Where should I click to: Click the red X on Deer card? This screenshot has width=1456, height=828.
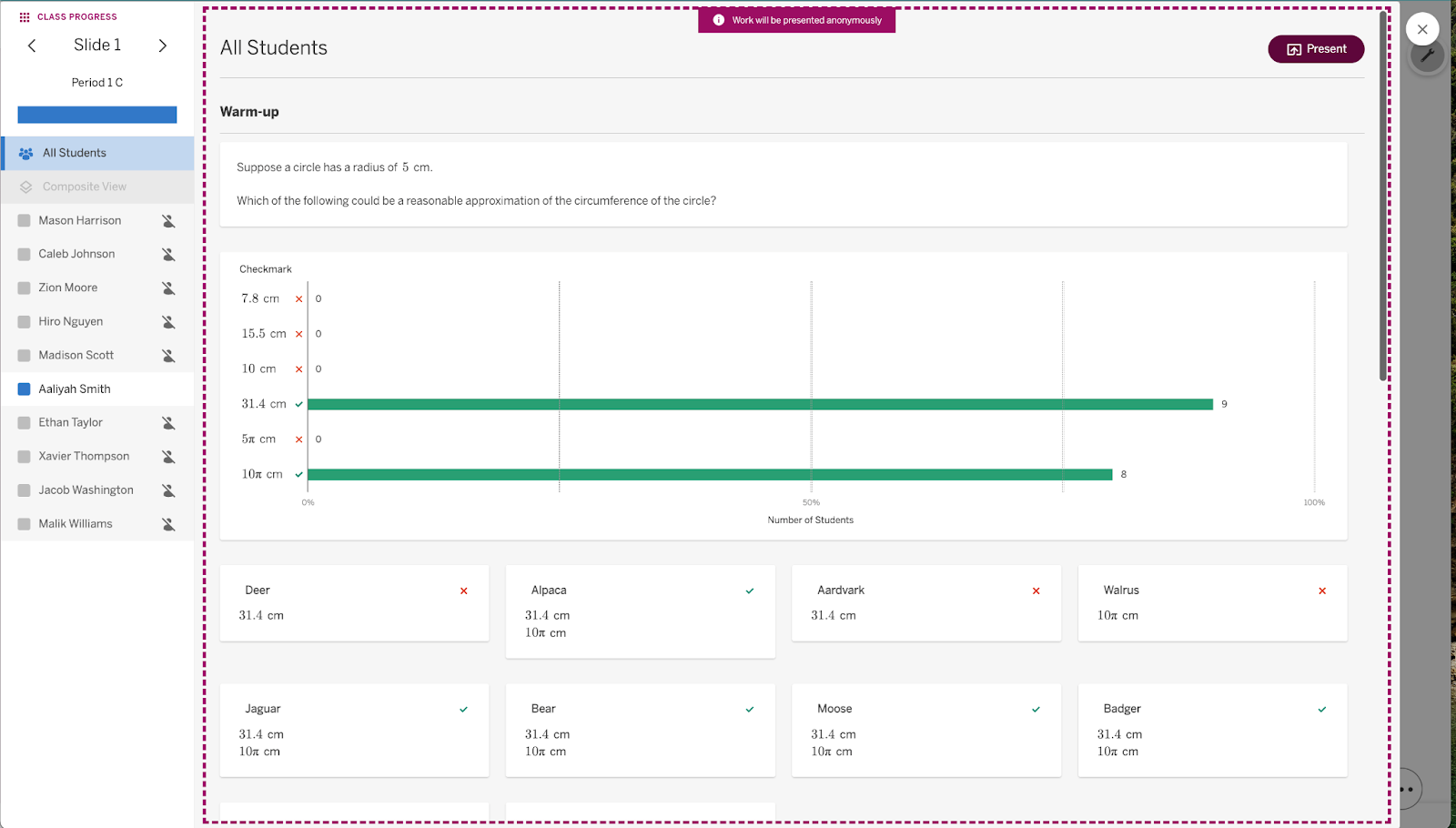464,591
